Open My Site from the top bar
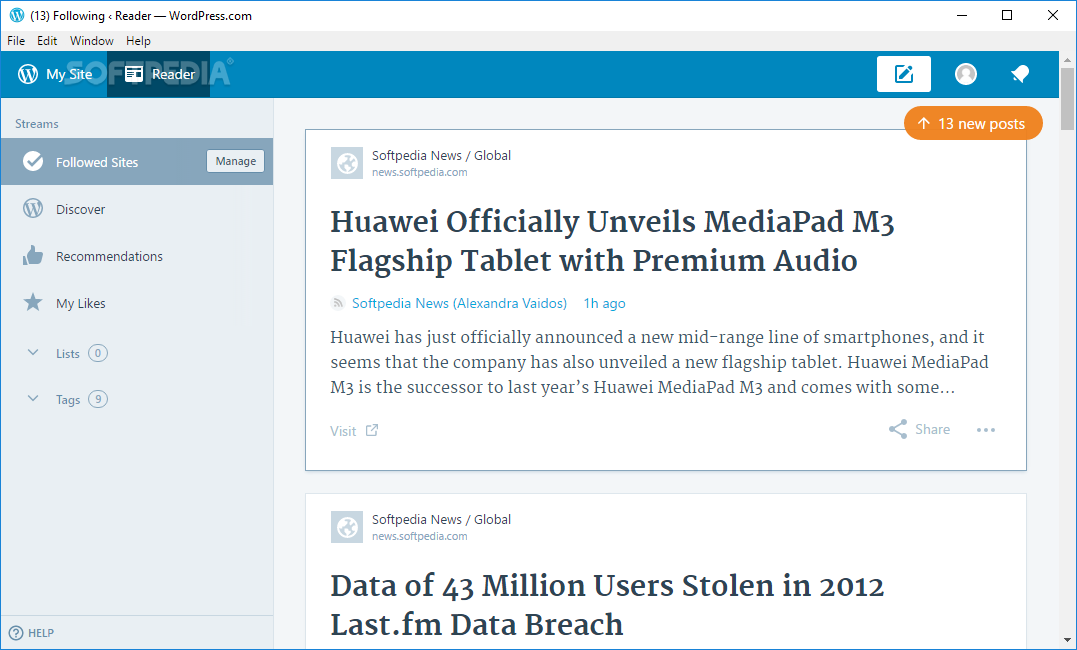Viewport: 1077px width, 650px height. click(x=55, y=74)
